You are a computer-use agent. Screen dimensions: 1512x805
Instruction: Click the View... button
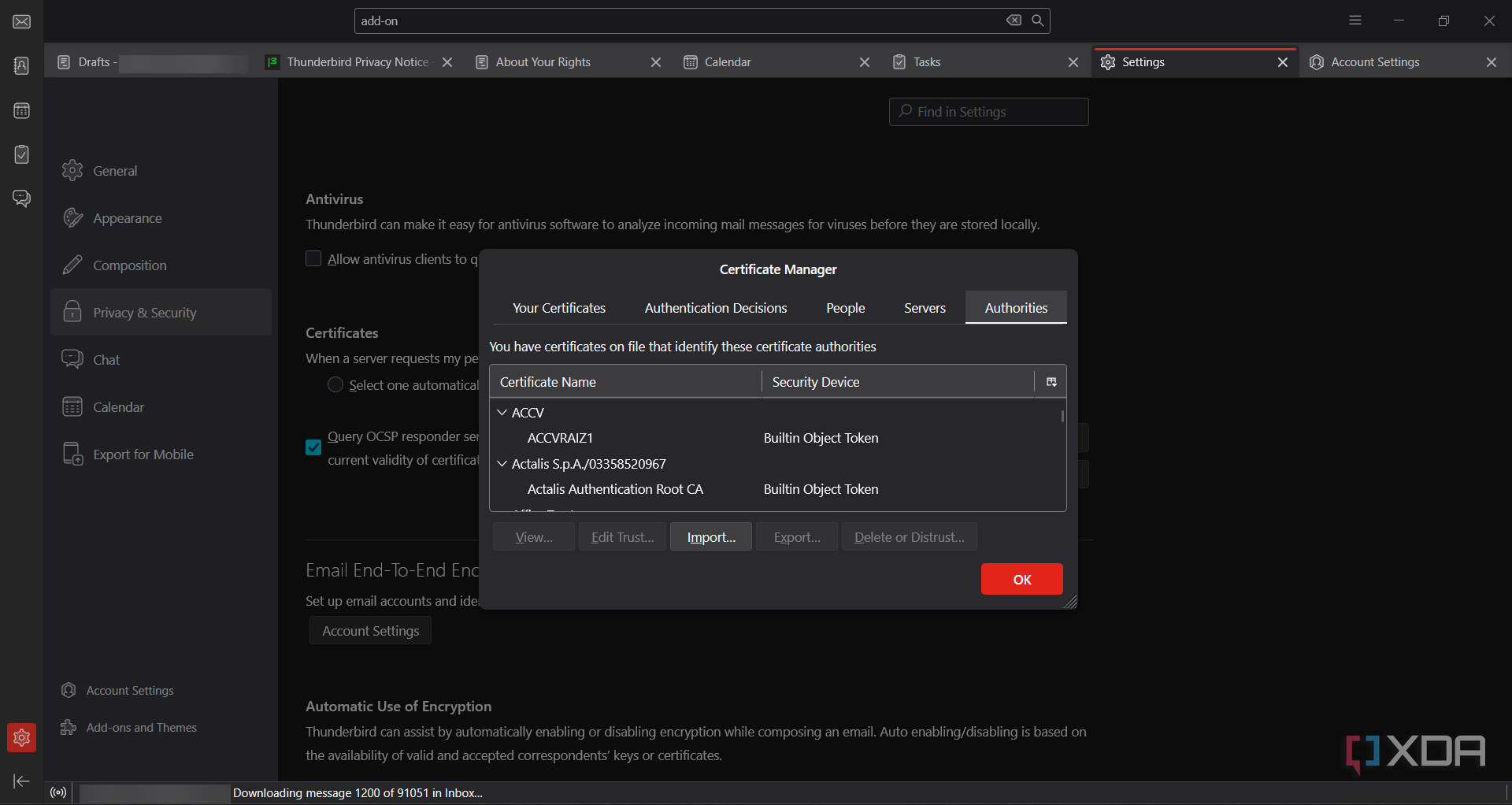point(534,537)
